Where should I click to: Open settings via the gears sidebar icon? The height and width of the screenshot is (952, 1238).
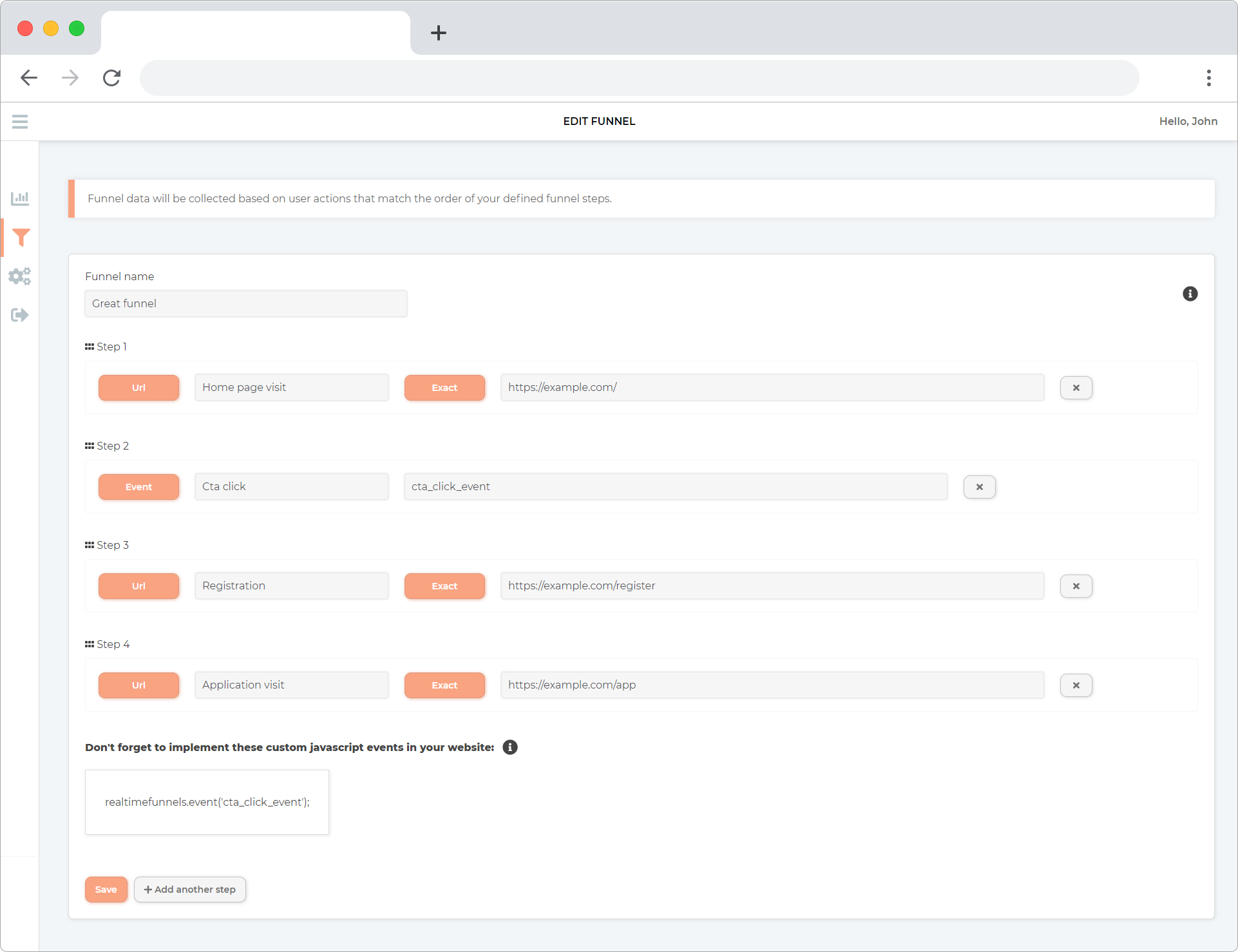click(20, 276)
